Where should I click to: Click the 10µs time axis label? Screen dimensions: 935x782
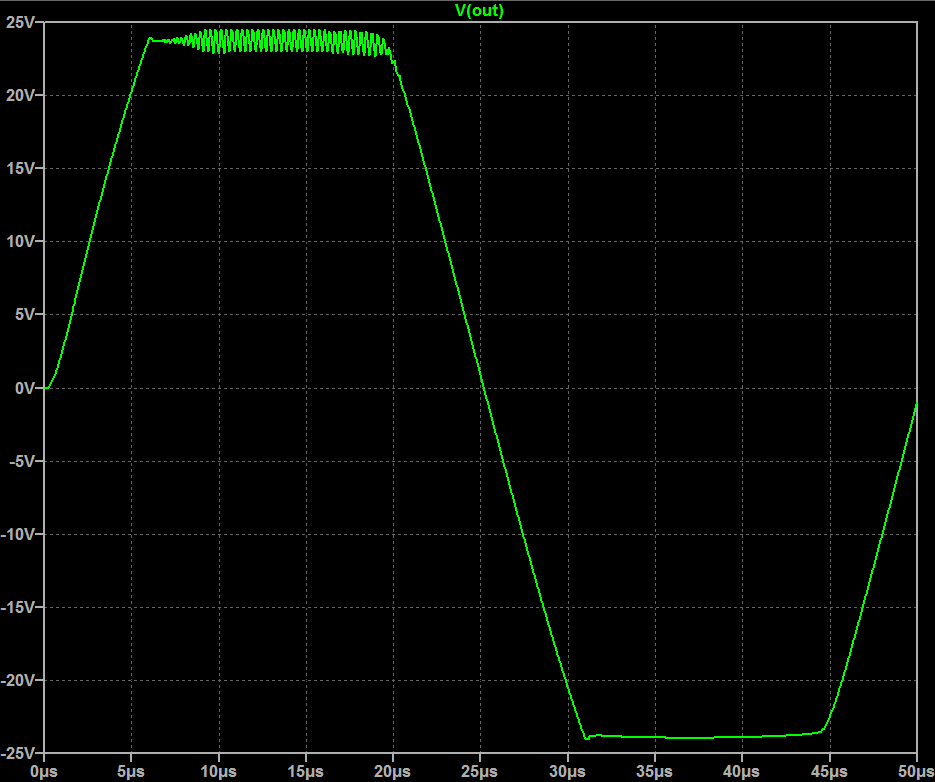[218, 772]
